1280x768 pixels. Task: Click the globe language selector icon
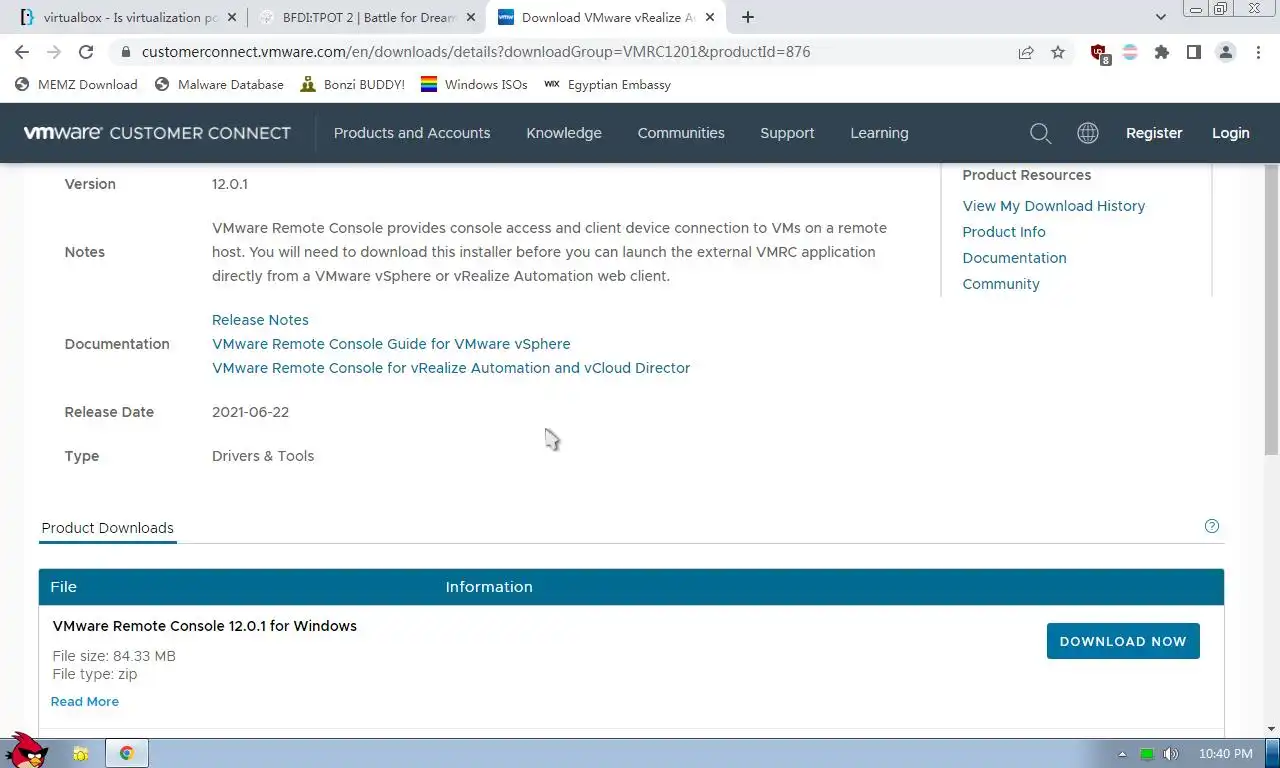1088,133
